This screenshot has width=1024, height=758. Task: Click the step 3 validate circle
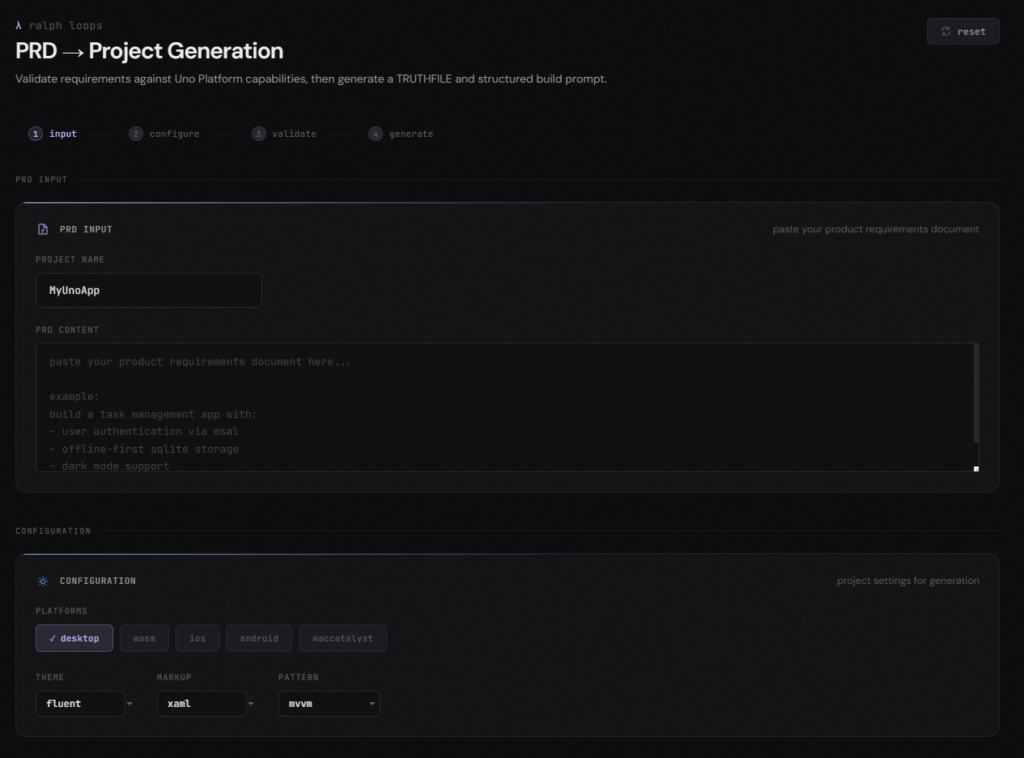tap(259, 134)
